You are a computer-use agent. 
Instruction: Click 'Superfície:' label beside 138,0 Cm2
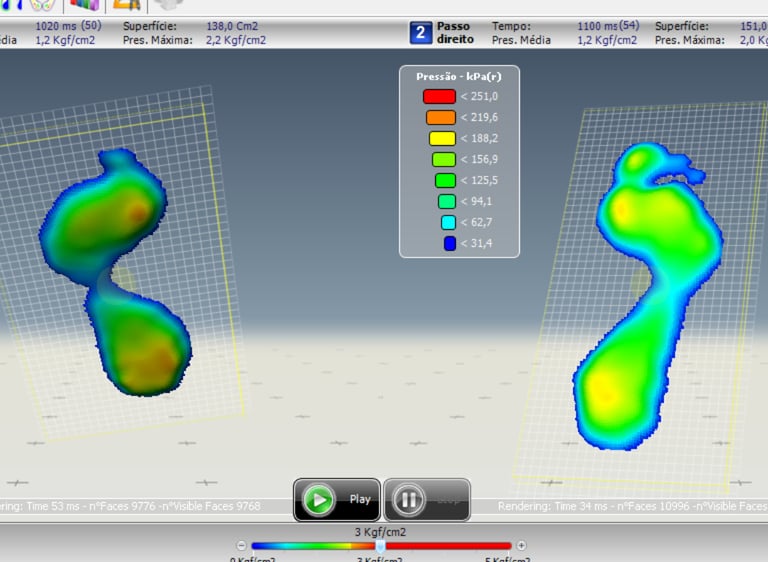pyautogui.click(x=150, y=26)
